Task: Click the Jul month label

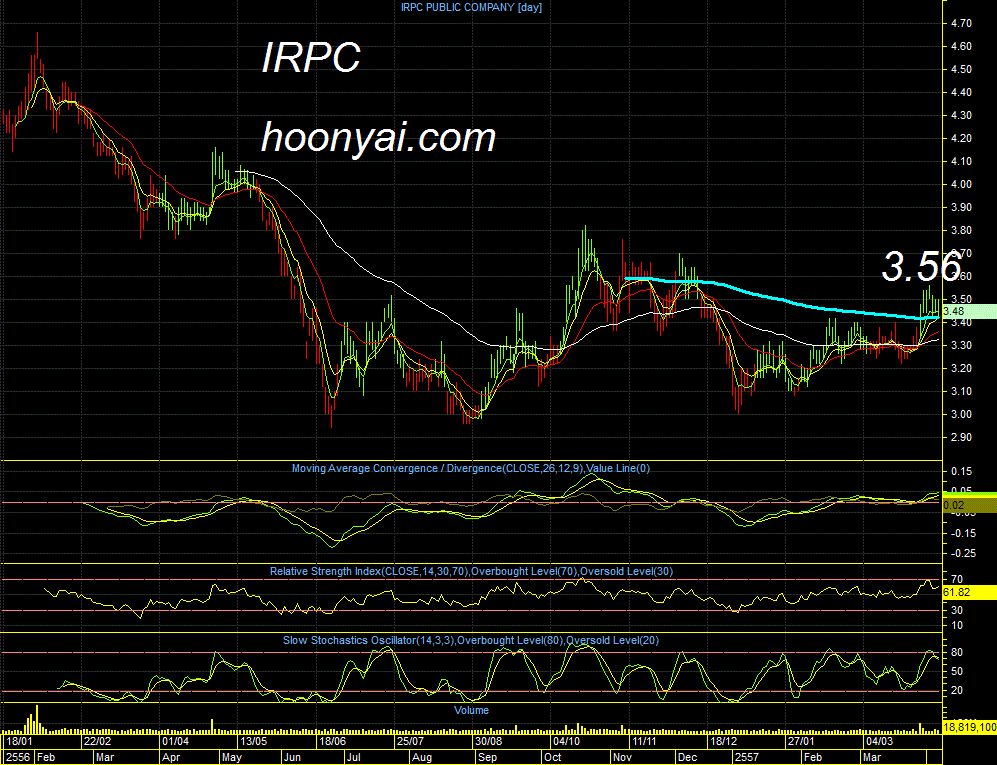Action: coord(353,757)
